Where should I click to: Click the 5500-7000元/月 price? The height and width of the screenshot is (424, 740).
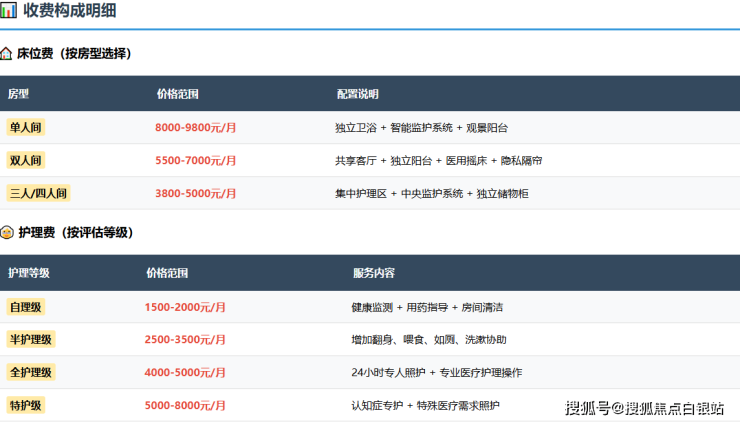(x=196, y=160)
